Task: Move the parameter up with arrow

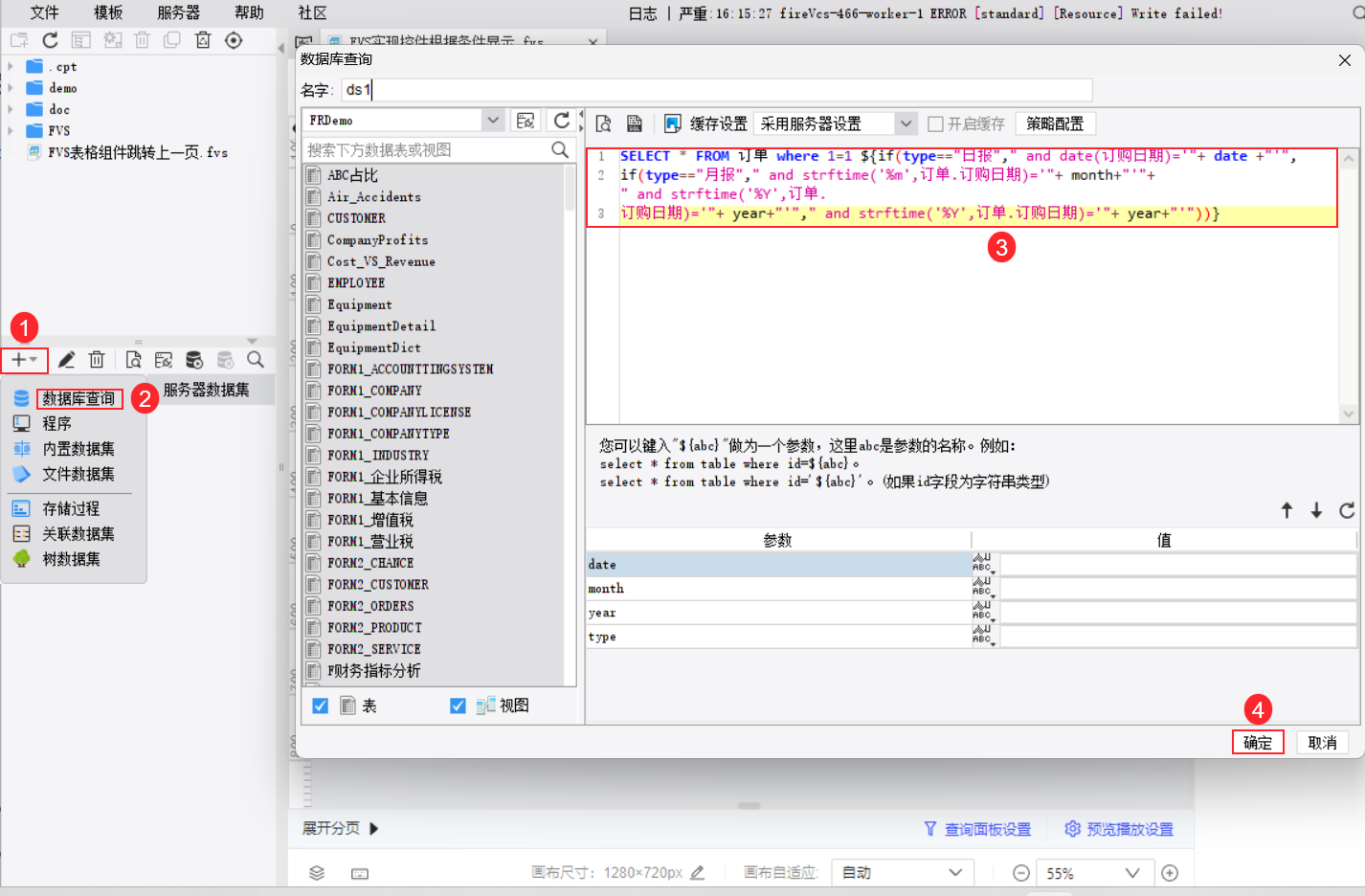Action: [x=1287, y=510]
